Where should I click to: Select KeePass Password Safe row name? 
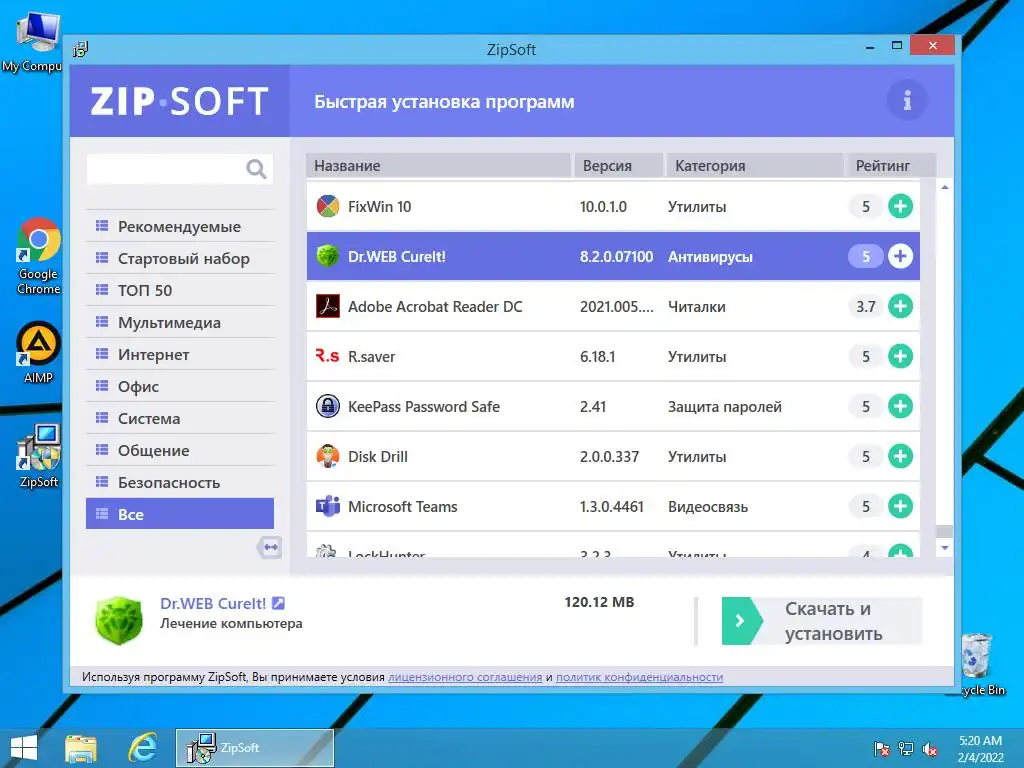click(x=424, y=406)
